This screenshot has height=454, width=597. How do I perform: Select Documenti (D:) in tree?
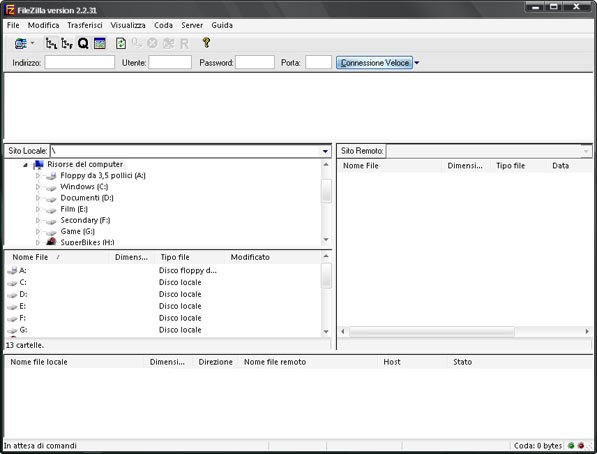(87, 198)
